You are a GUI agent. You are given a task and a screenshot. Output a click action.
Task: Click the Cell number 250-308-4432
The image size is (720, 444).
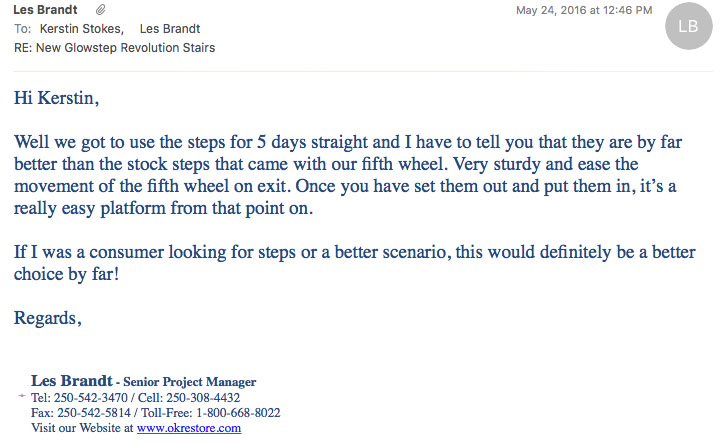coord(203,398)
